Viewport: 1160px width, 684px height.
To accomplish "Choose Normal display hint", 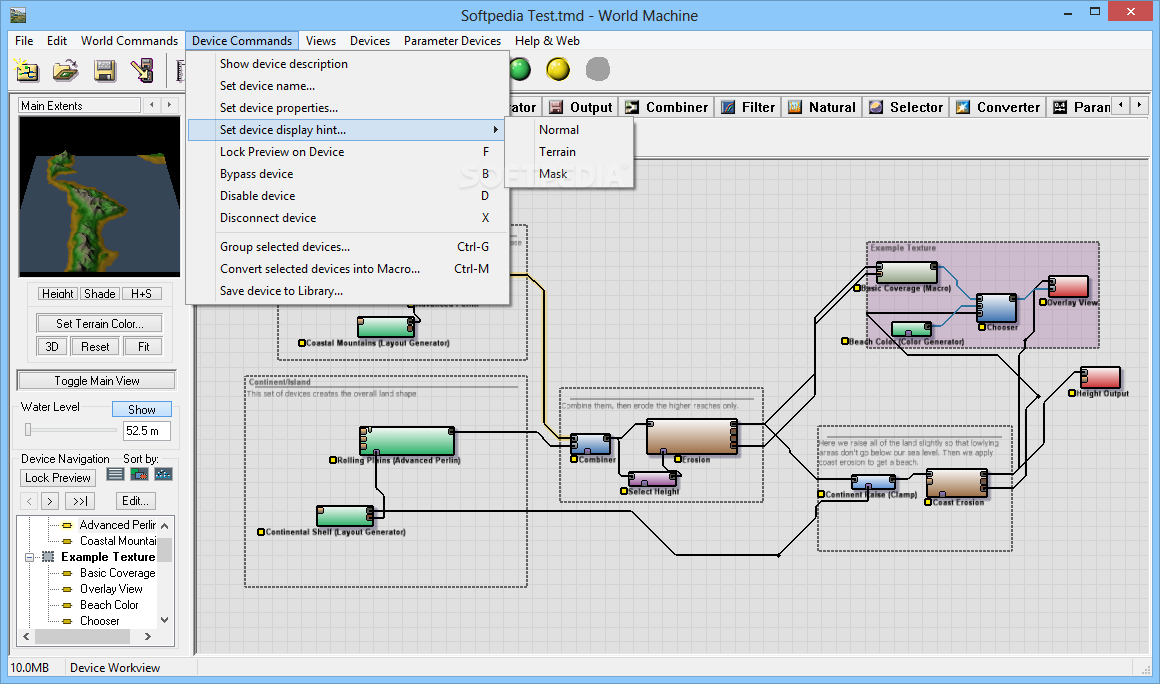I will 559,129.
